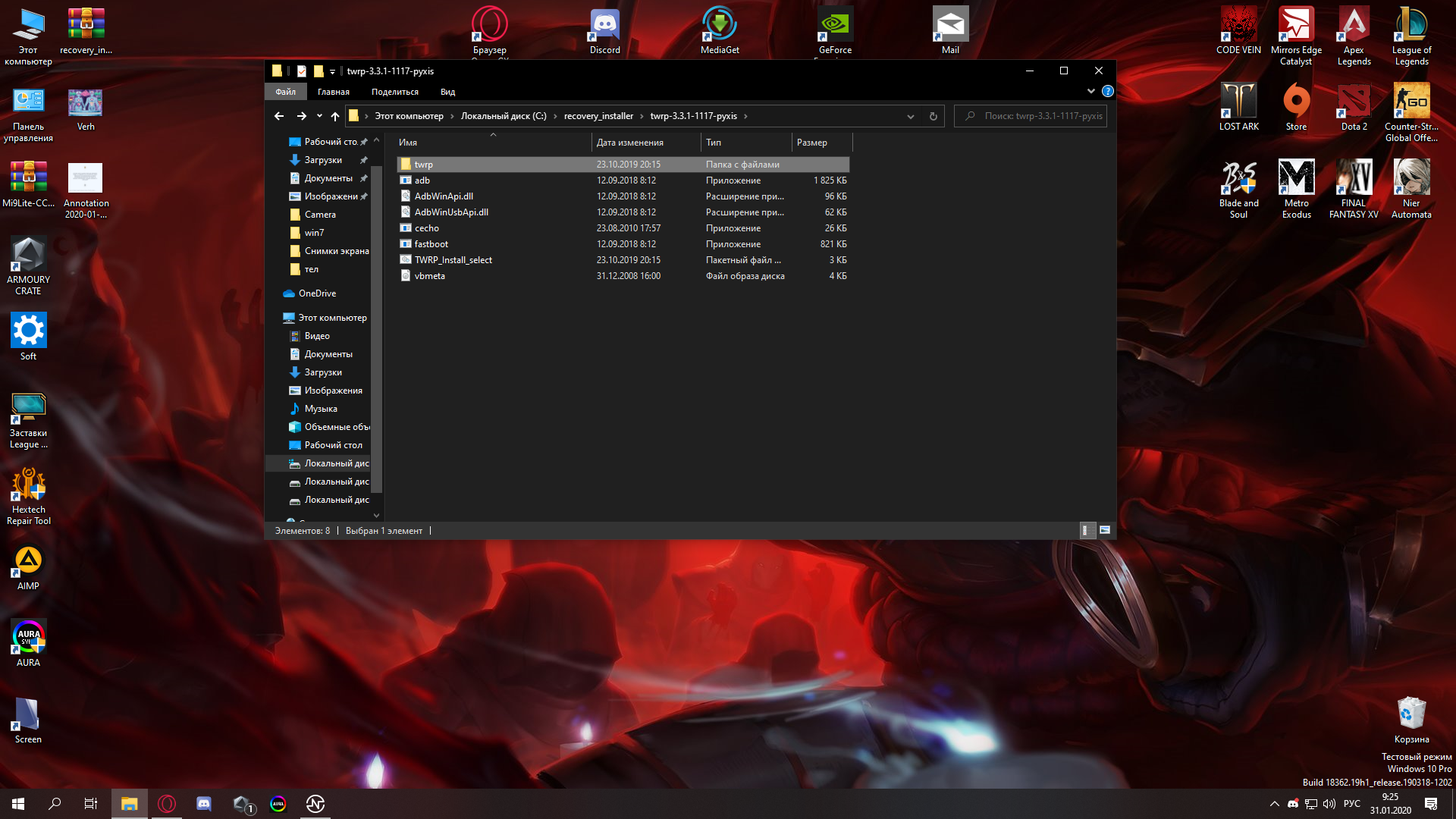Screen dimensions: 1456x819
Task: Open address bar history dropdown
Action: [911, 116]
